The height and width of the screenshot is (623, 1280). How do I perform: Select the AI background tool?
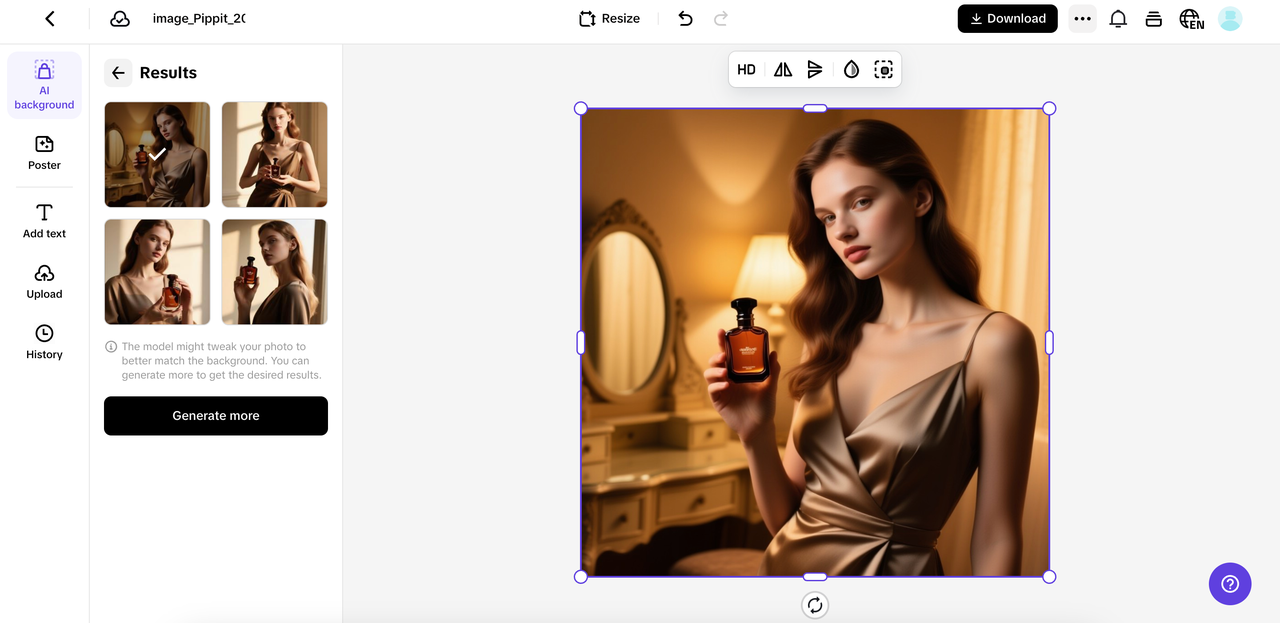click(44, 84)
